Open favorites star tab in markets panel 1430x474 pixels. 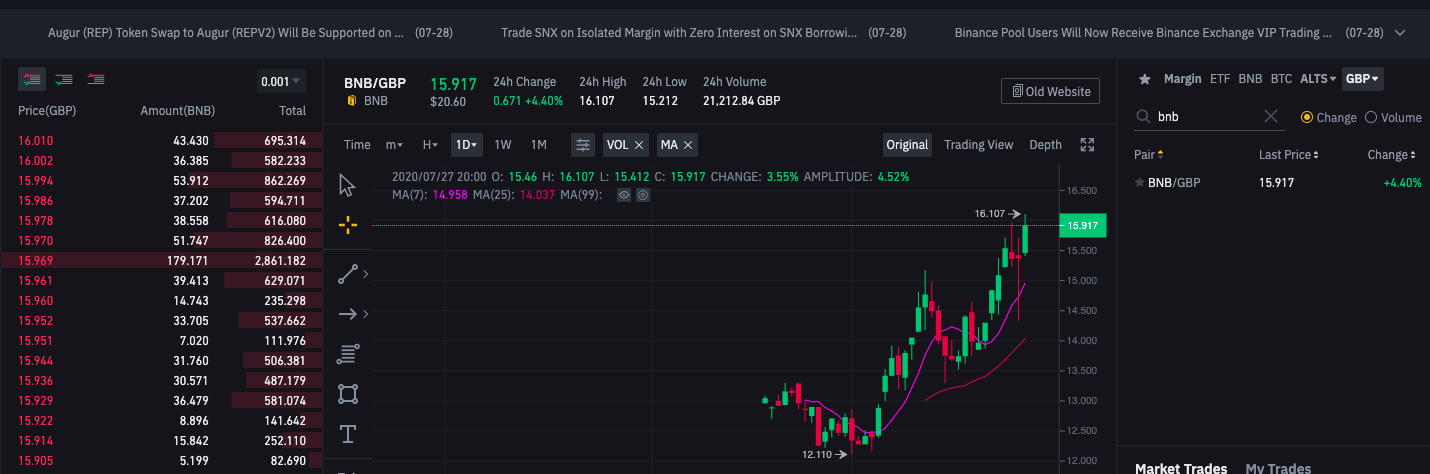[x=1145, y=79]
